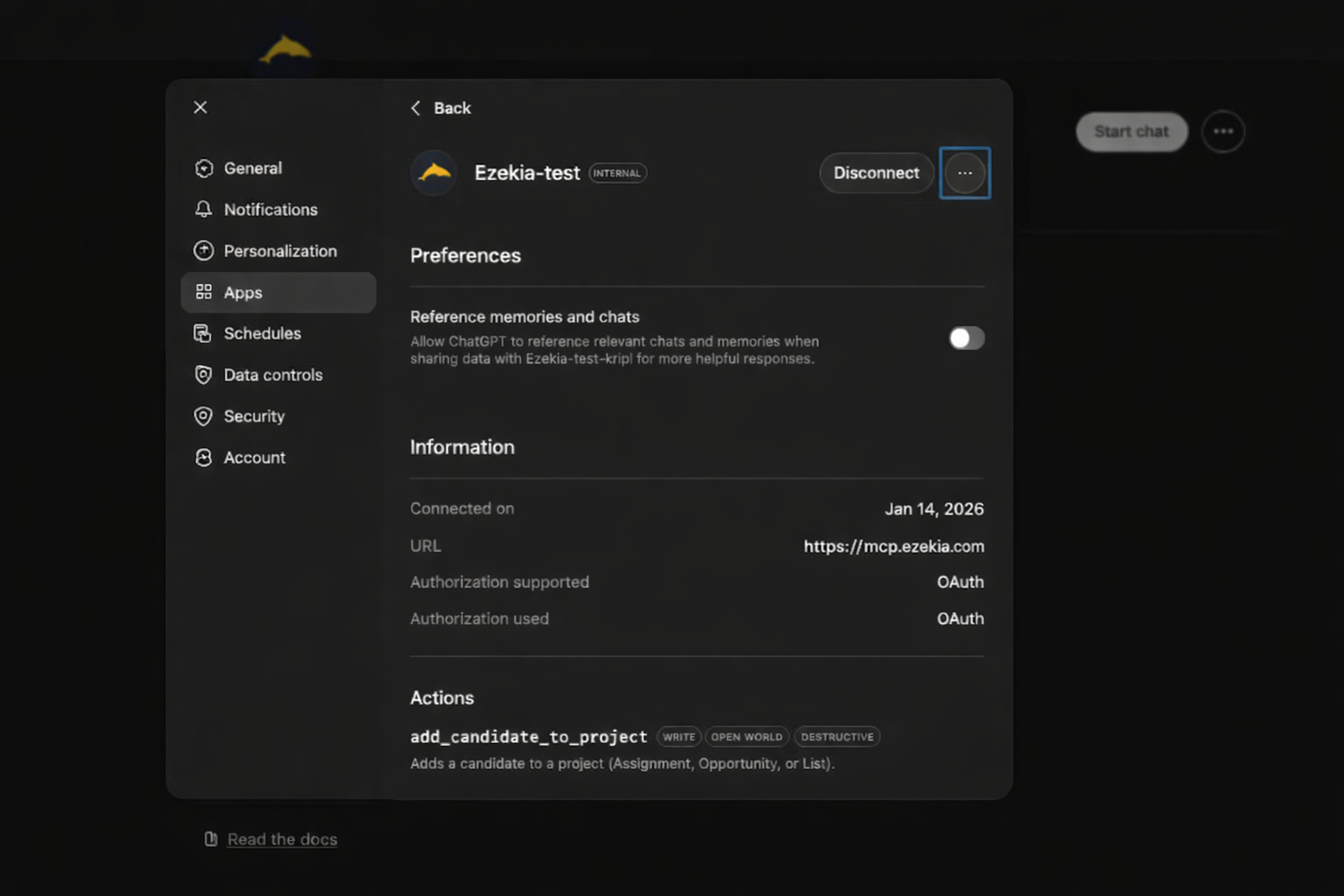Click the WRITE tag on add_candidate_to_project
Screen dimensions: 1344x896
[x=679, y=737]
